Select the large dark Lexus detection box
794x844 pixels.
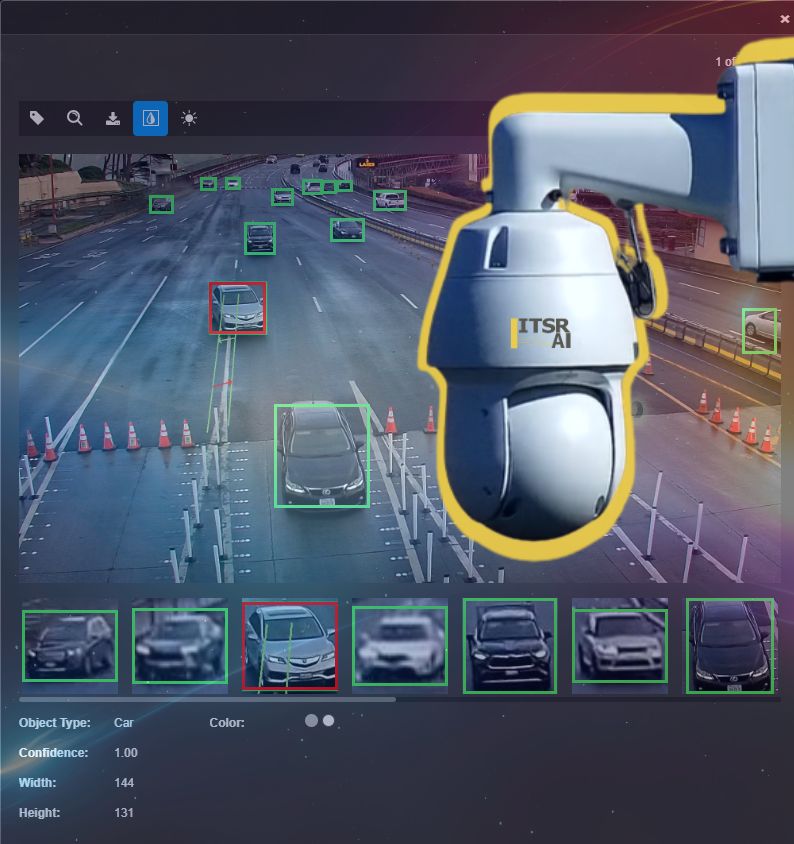(322, 456)
